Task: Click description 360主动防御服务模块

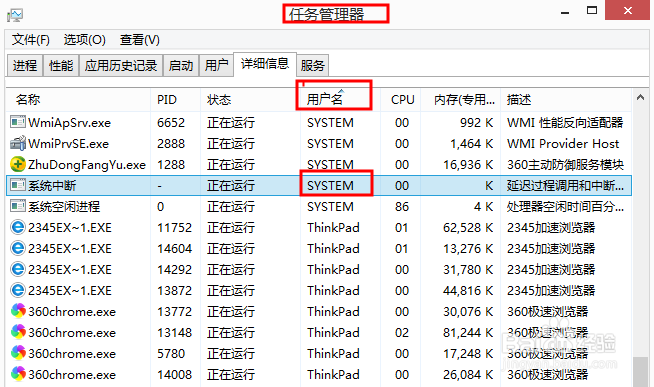Action: (566, 165)
